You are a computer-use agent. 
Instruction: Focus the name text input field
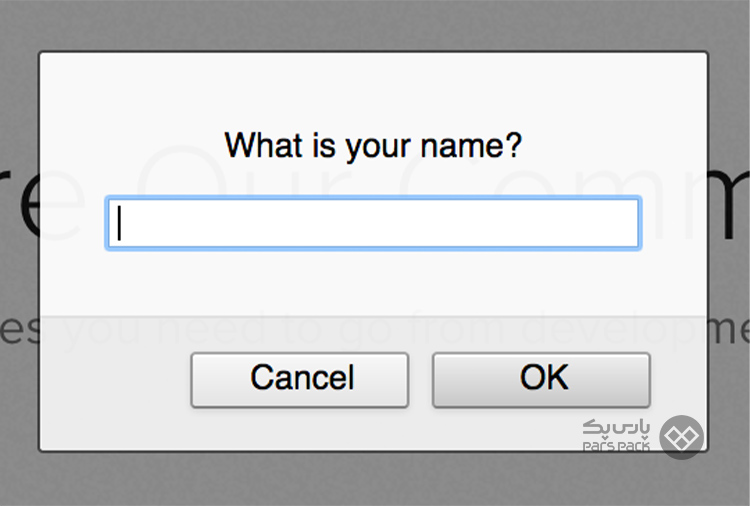(372, 223)
